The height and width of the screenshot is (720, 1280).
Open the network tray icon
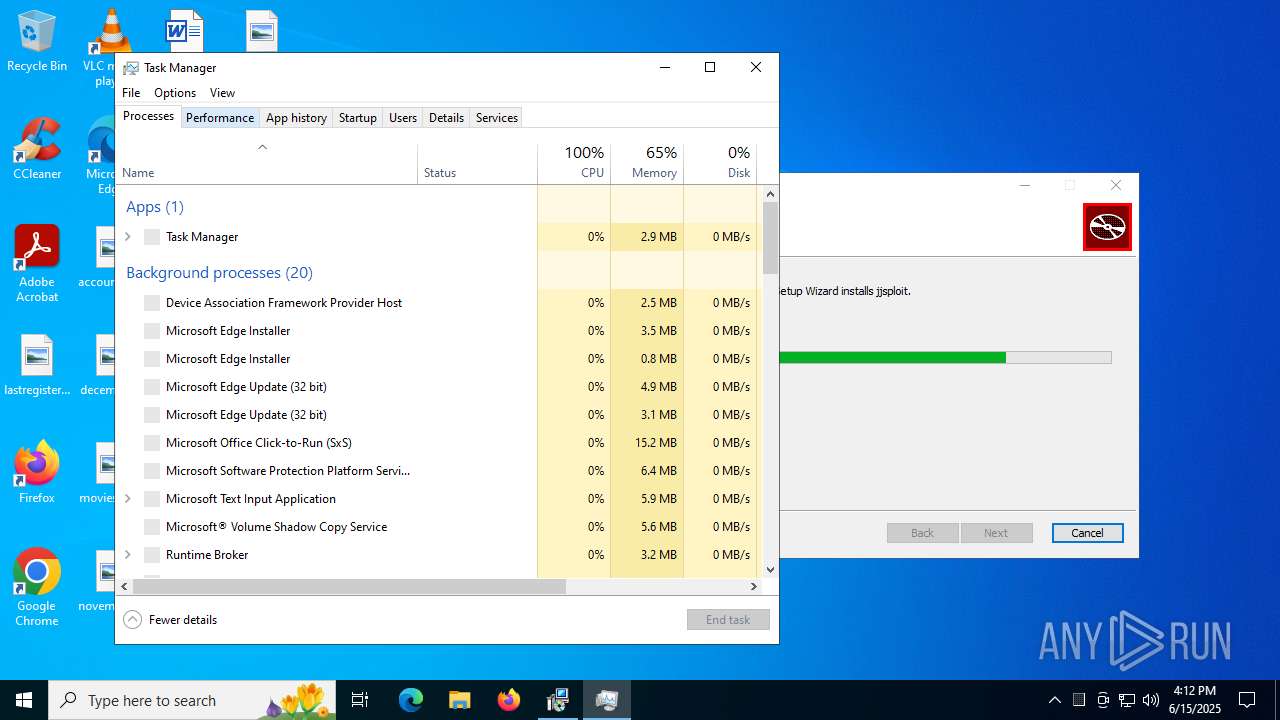click(1127, 700)
